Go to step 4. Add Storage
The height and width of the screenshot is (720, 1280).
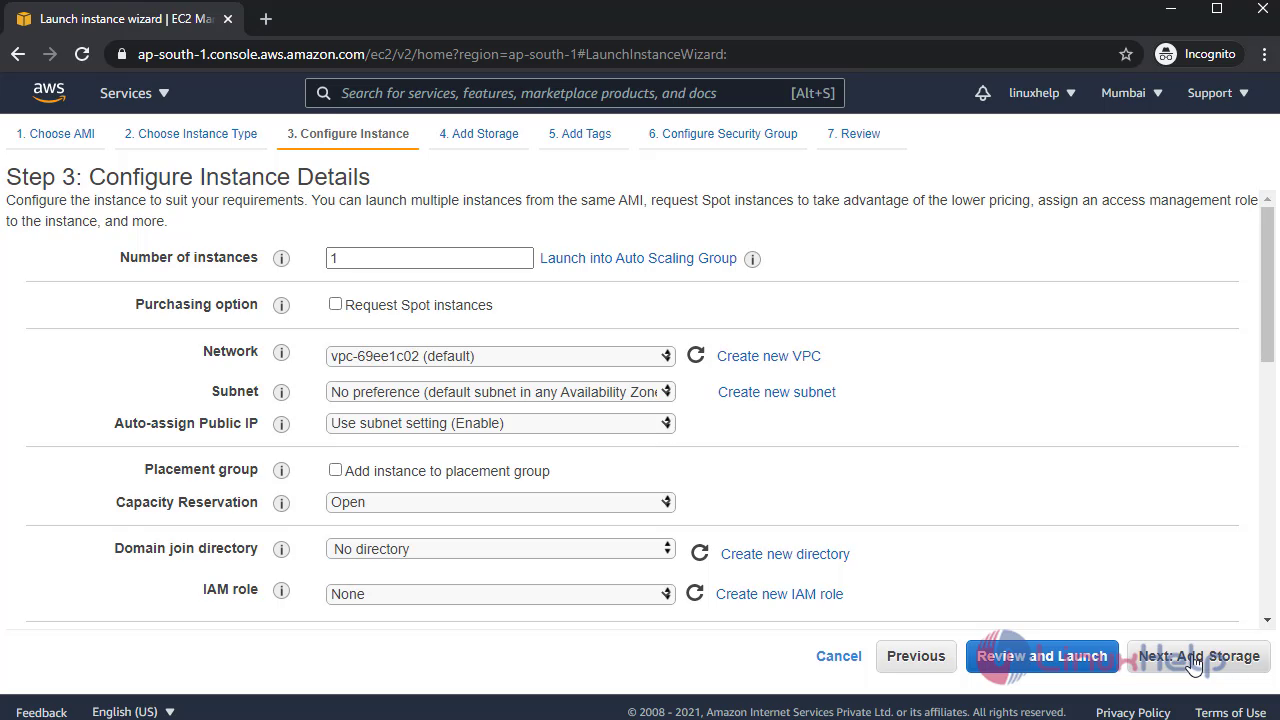tap(479, 134)
